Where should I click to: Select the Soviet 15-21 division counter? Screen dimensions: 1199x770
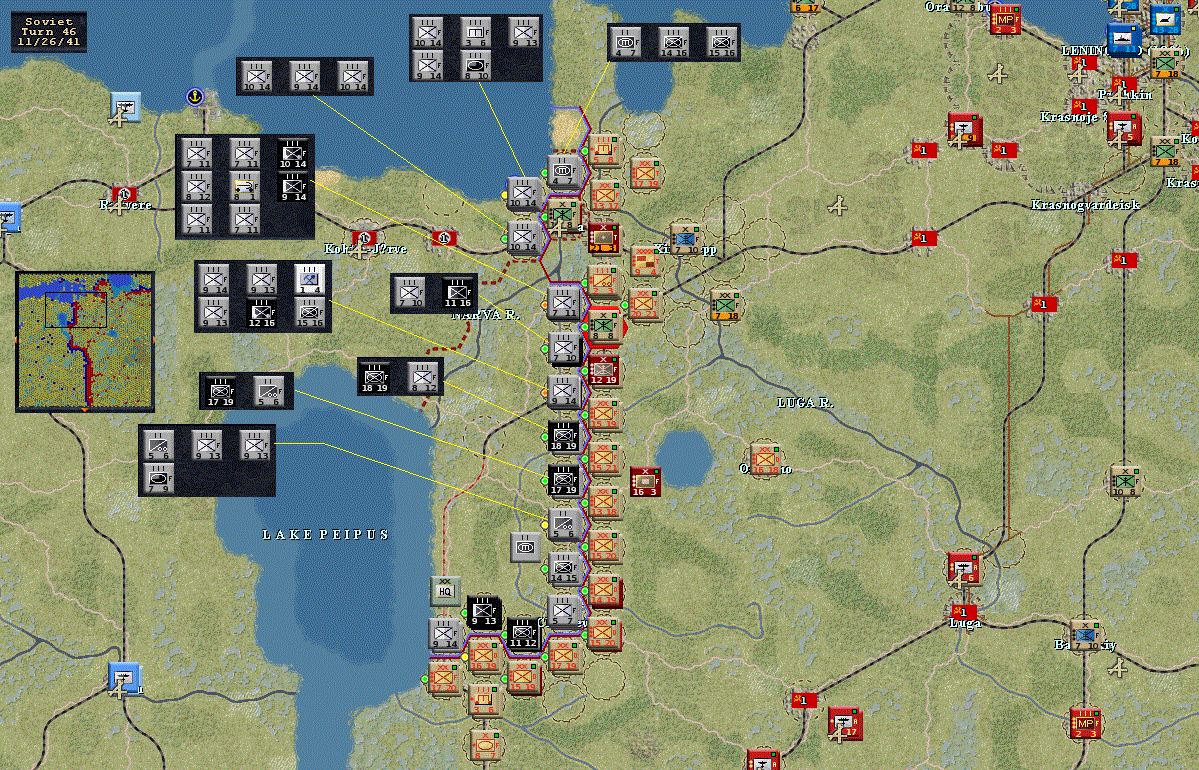click(x=604, y=458)
